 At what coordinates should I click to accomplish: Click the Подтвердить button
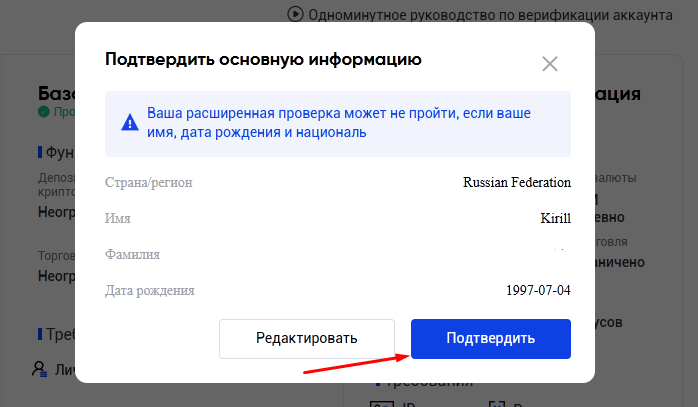(x=491, y=338)
